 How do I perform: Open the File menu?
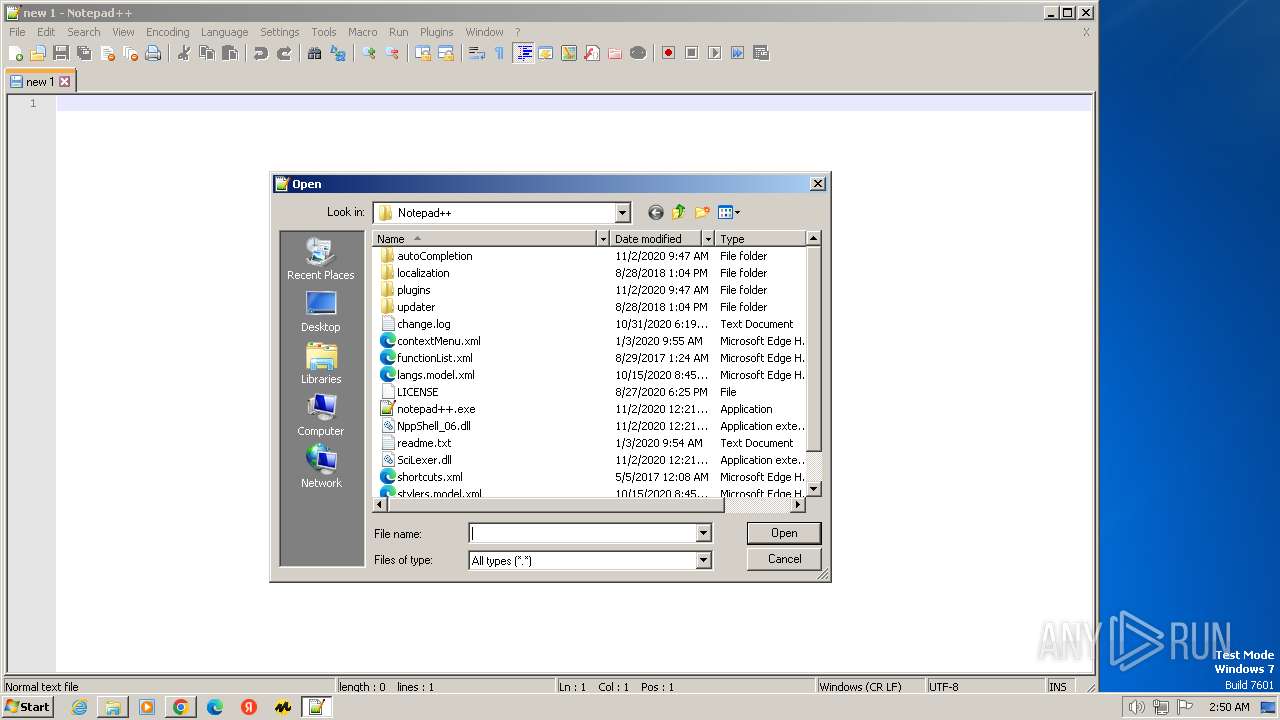pos(17,32)
